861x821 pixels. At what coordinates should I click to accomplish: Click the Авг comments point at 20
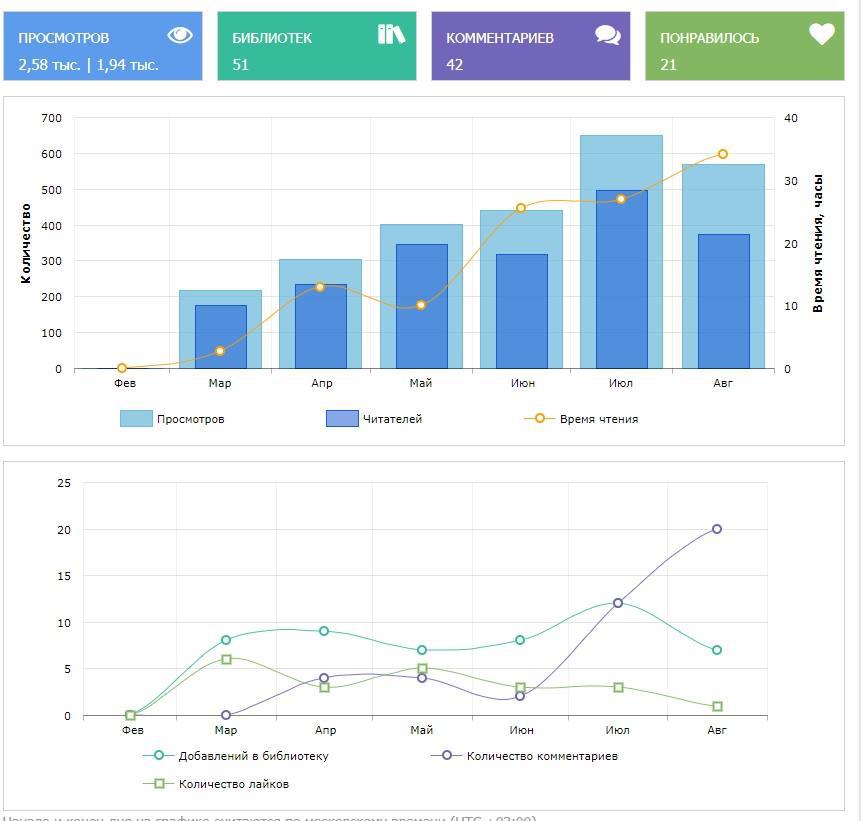tap(717, 529)
